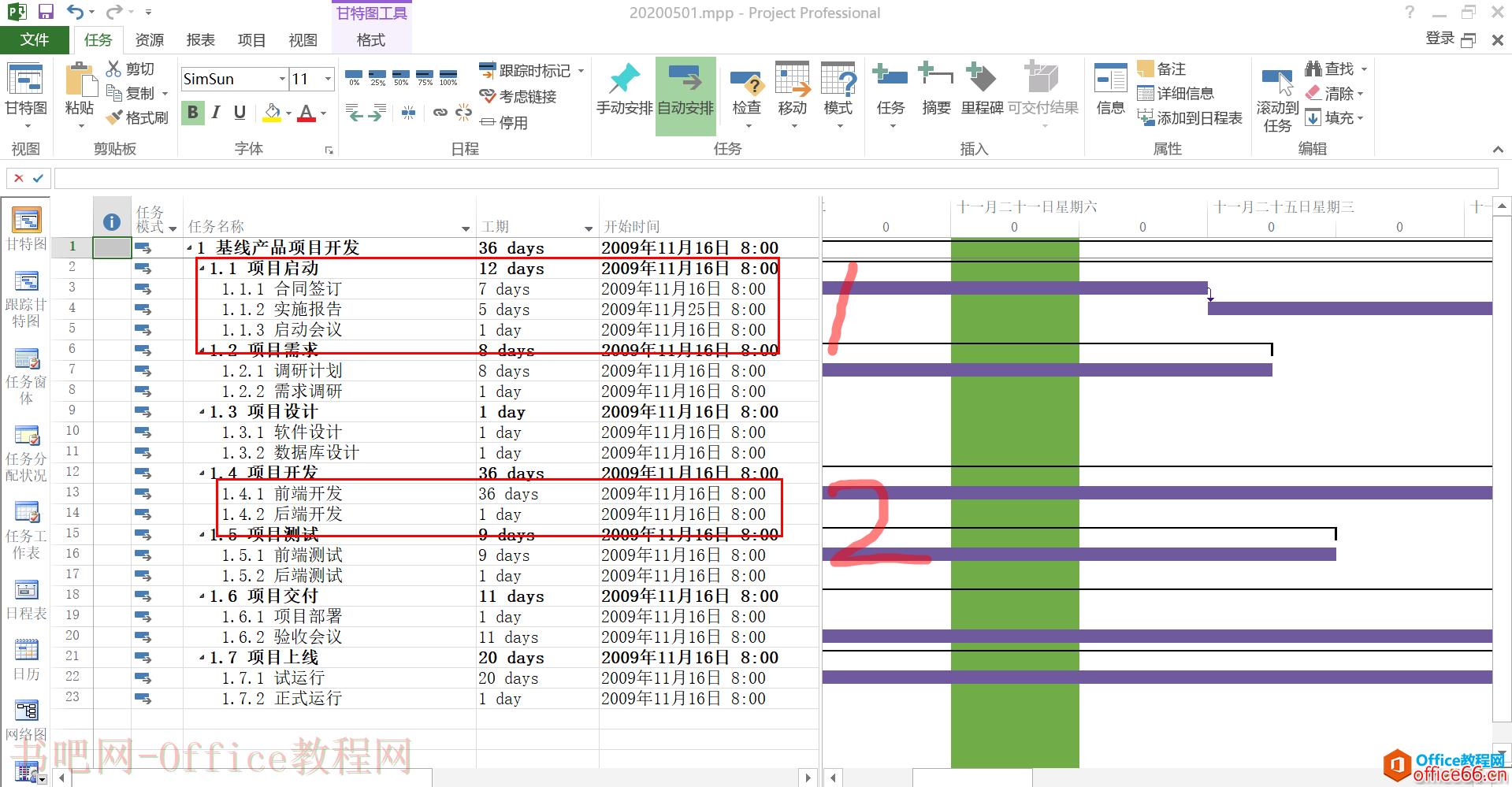Click the Inspect task button
Screen dimensions: 1512x787
pos(746,95)
